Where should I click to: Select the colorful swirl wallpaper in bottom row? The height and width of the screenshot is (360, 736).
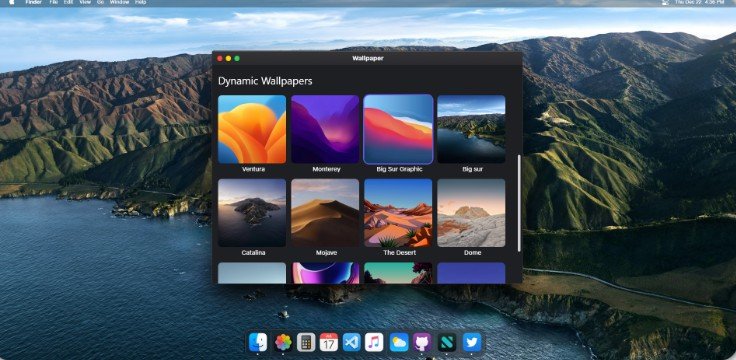click(x=325, y=273)
